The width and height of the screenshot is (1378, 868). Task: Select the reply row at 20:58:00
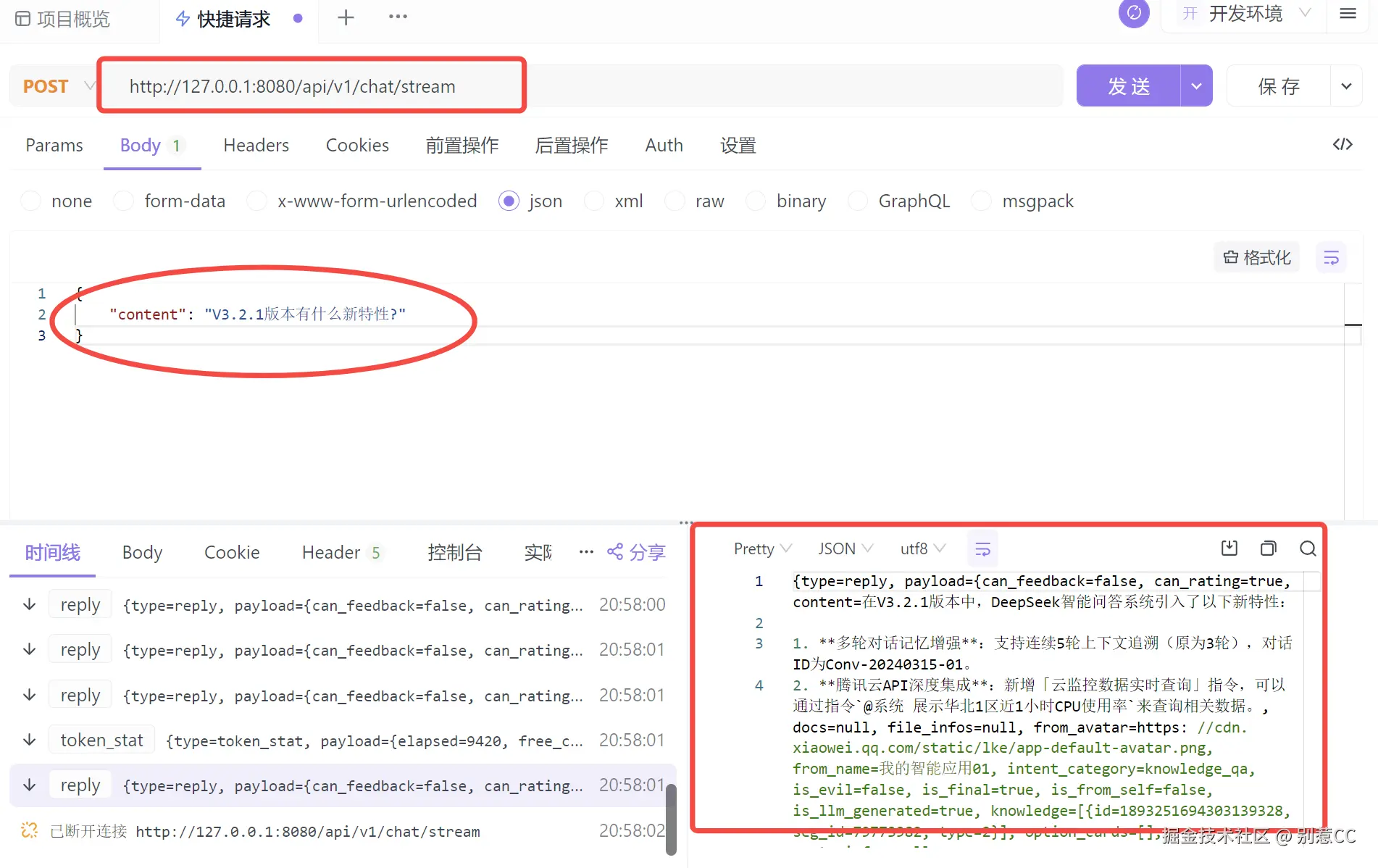343,604
